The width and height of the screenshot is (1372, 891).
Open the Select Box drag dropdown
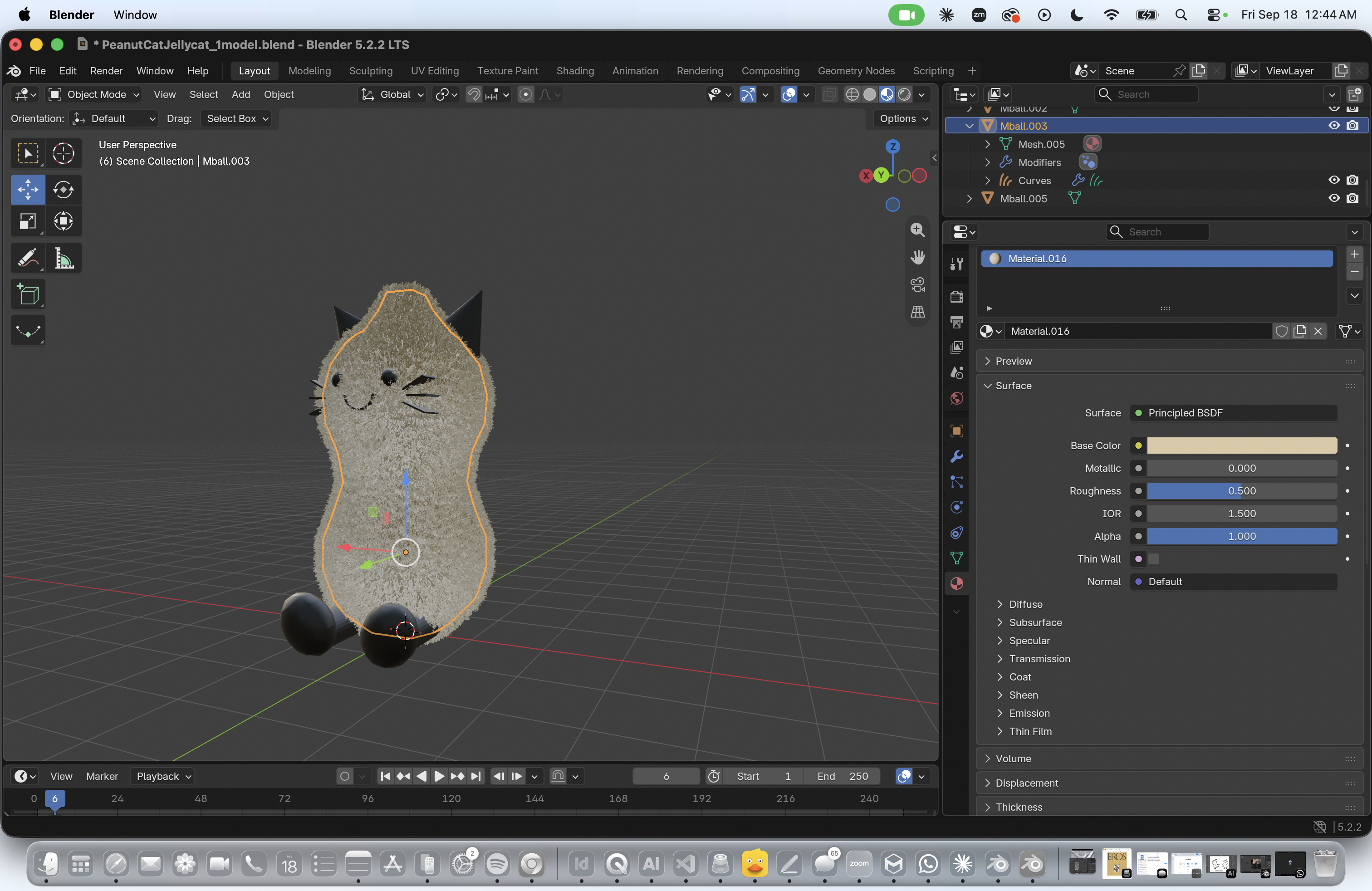(237, 119)
